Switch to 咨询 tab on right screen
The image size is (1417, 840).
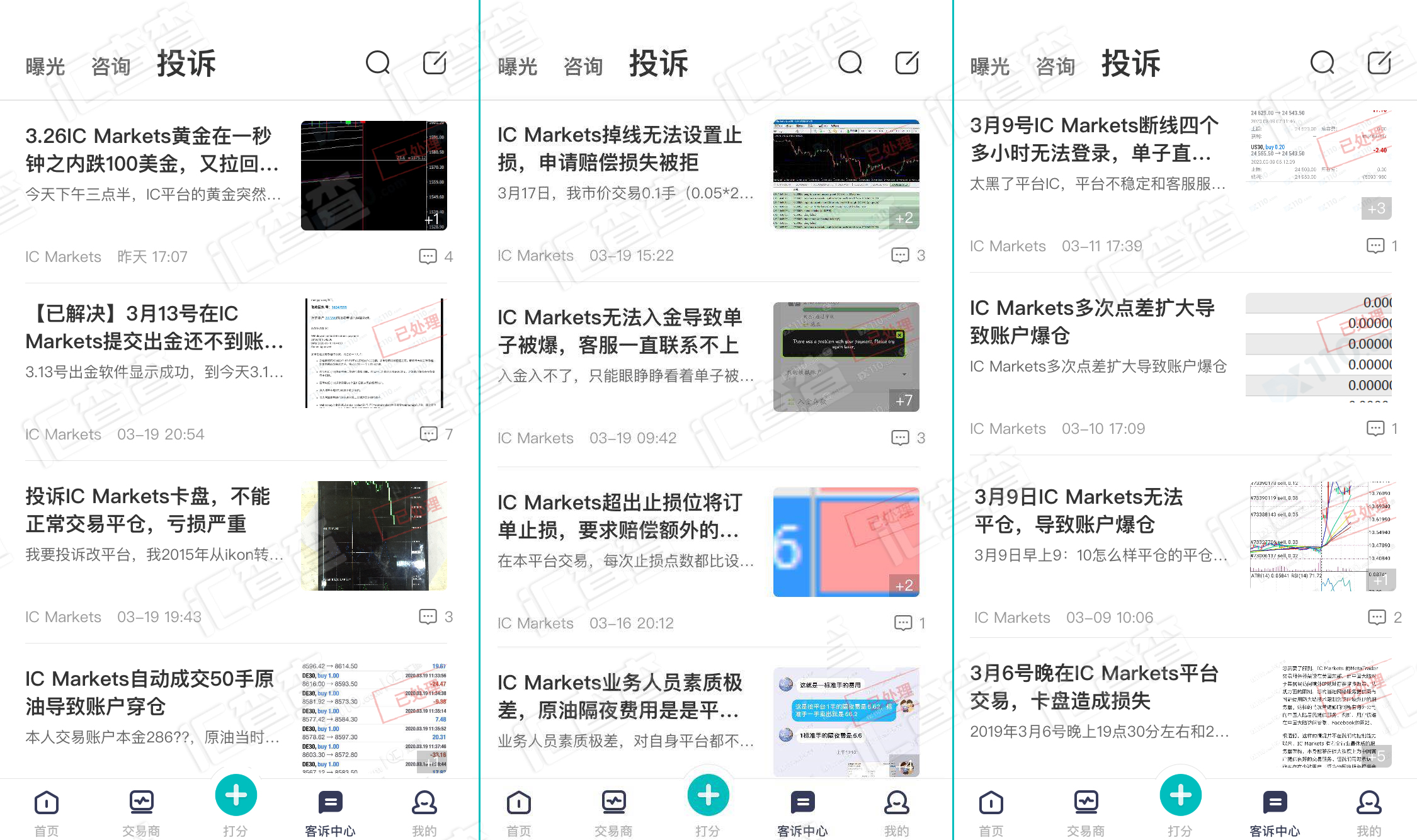[1056, 66]
